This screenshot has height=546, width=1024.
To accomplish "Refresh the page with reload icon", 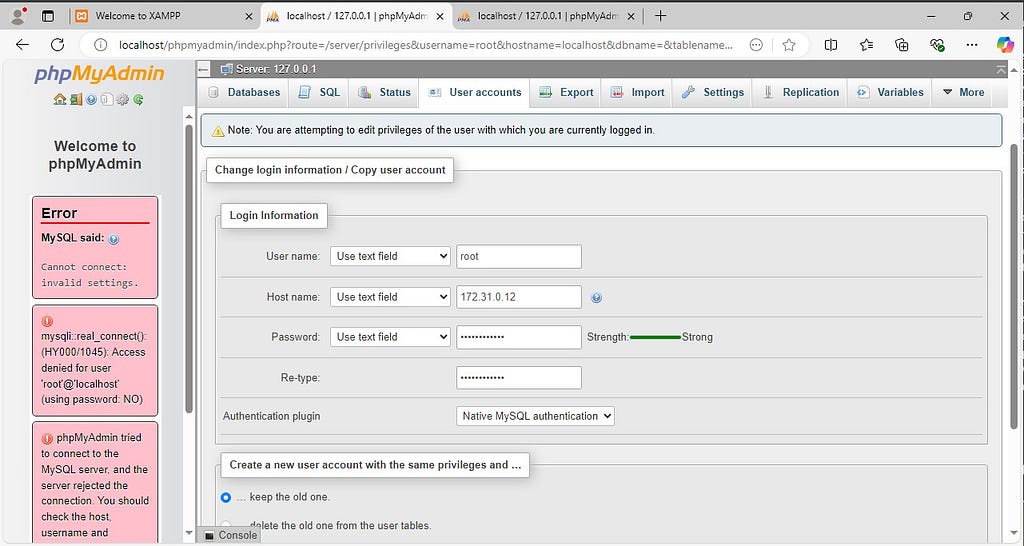I will 57,44.
